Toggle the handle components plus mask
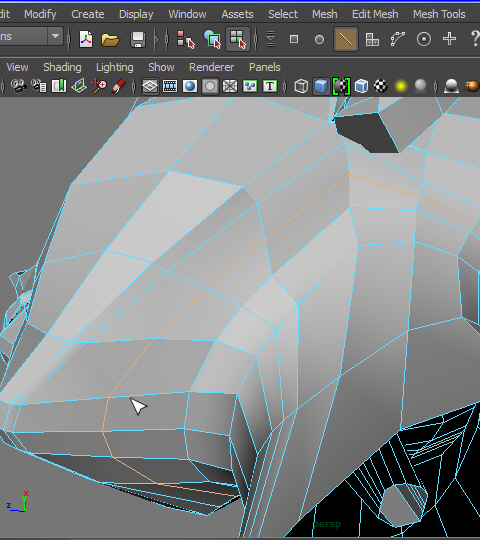 449,39
